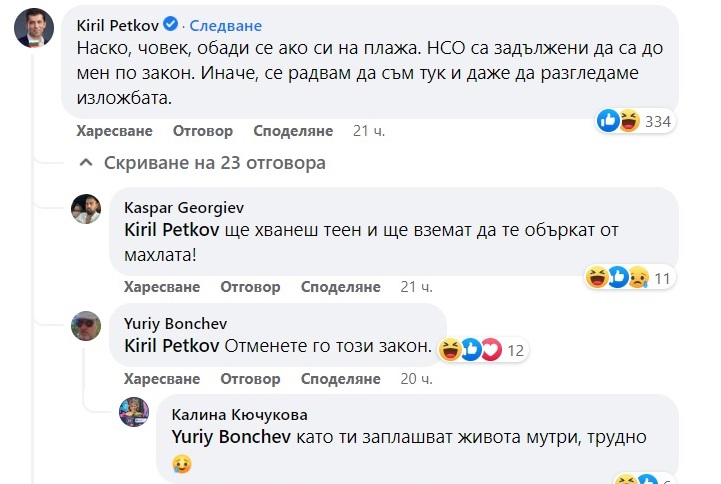Click Калина Кючукова's profile avatar
The width and height of the screenshot is (721, 484).
click(134, 413)
